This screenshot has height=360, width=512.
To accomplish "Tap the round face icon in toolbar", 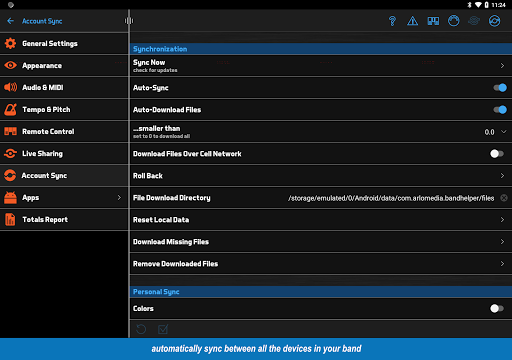I will pyautogui.click(x=453, y=21).
